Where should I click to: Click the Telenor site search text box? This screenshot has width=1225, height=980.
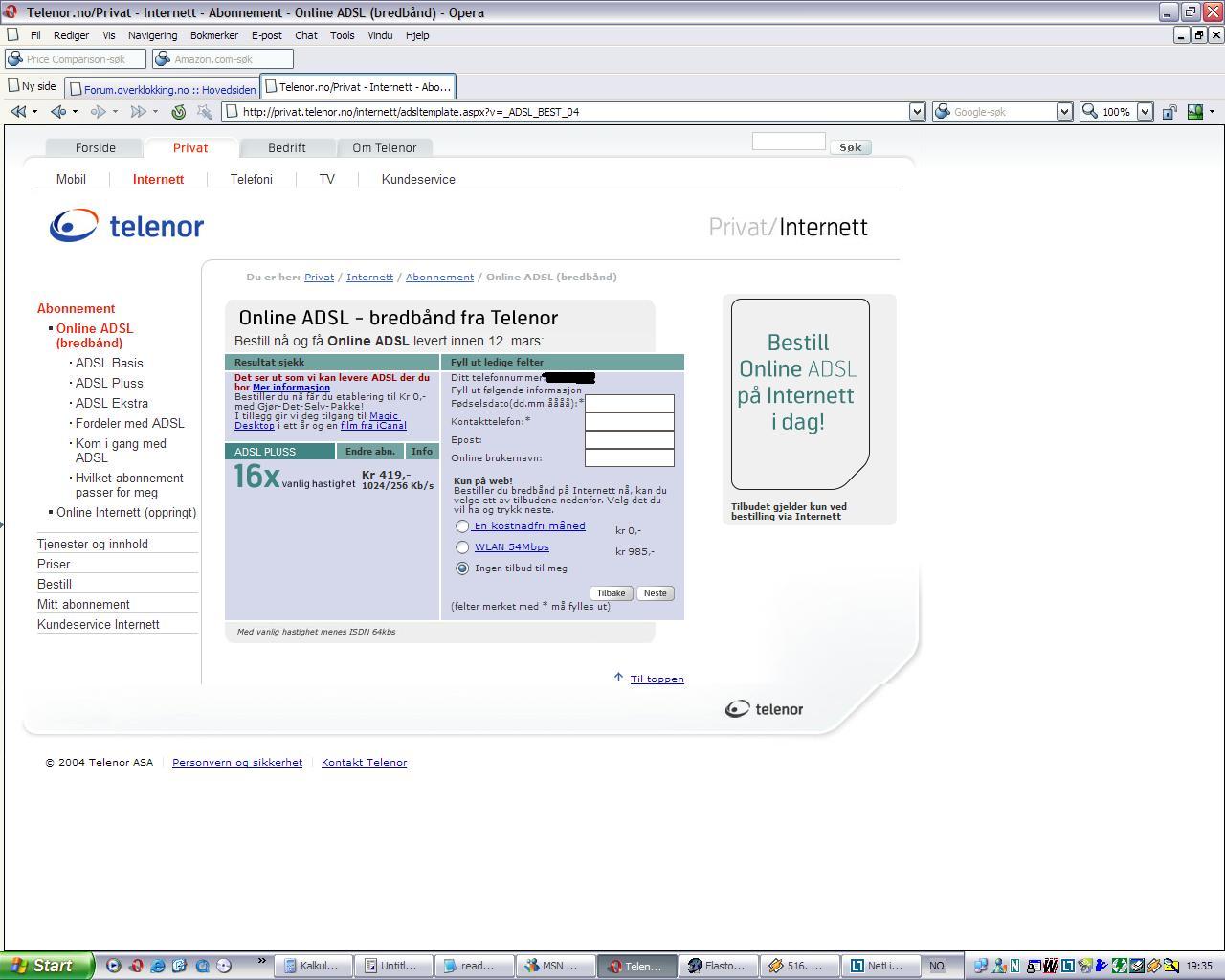(x=789, y=142)
